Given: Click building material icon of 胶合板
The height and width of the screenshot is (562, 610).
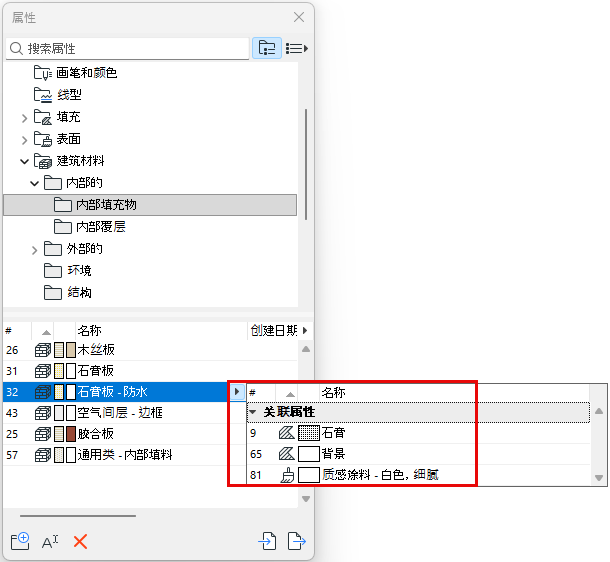Looking at the screenshot, I should pyautogui.click(x=43, y=434).
